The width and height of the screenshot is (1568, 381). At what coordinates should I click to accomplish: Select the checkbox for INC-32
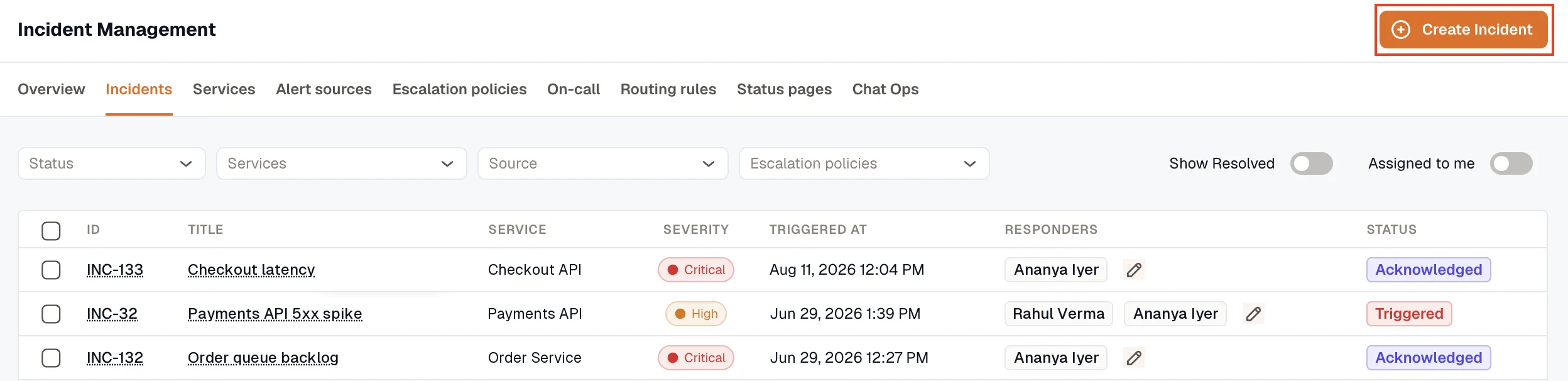click(51, 314)
